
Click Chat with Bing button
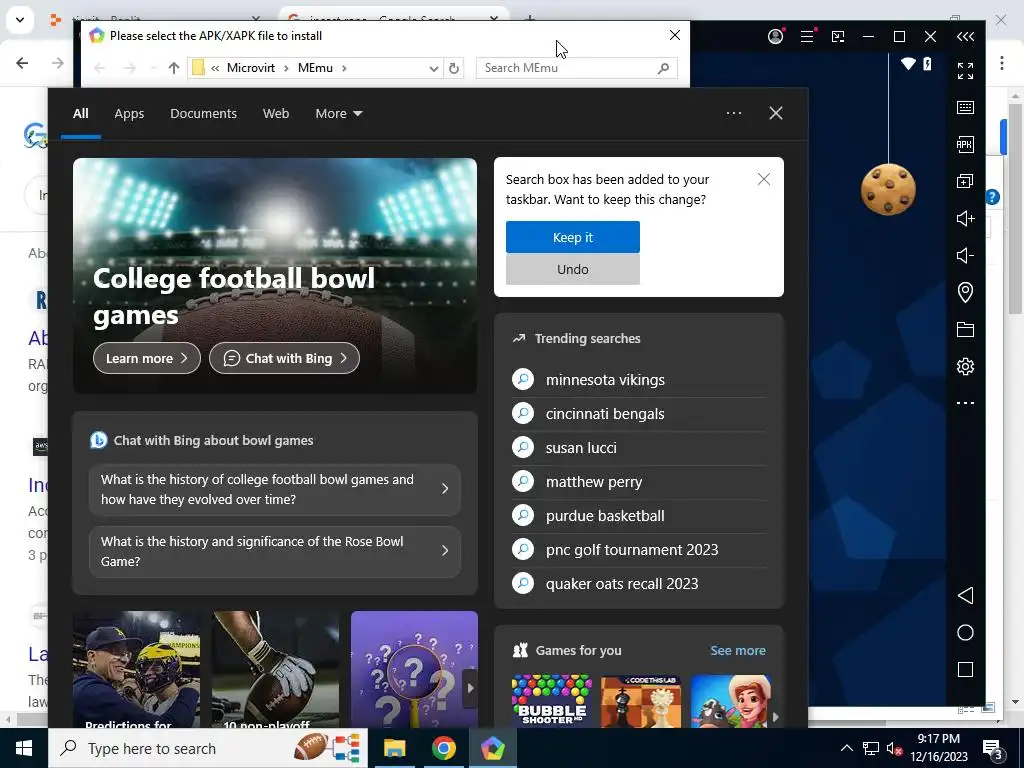(x=284, y=358)
